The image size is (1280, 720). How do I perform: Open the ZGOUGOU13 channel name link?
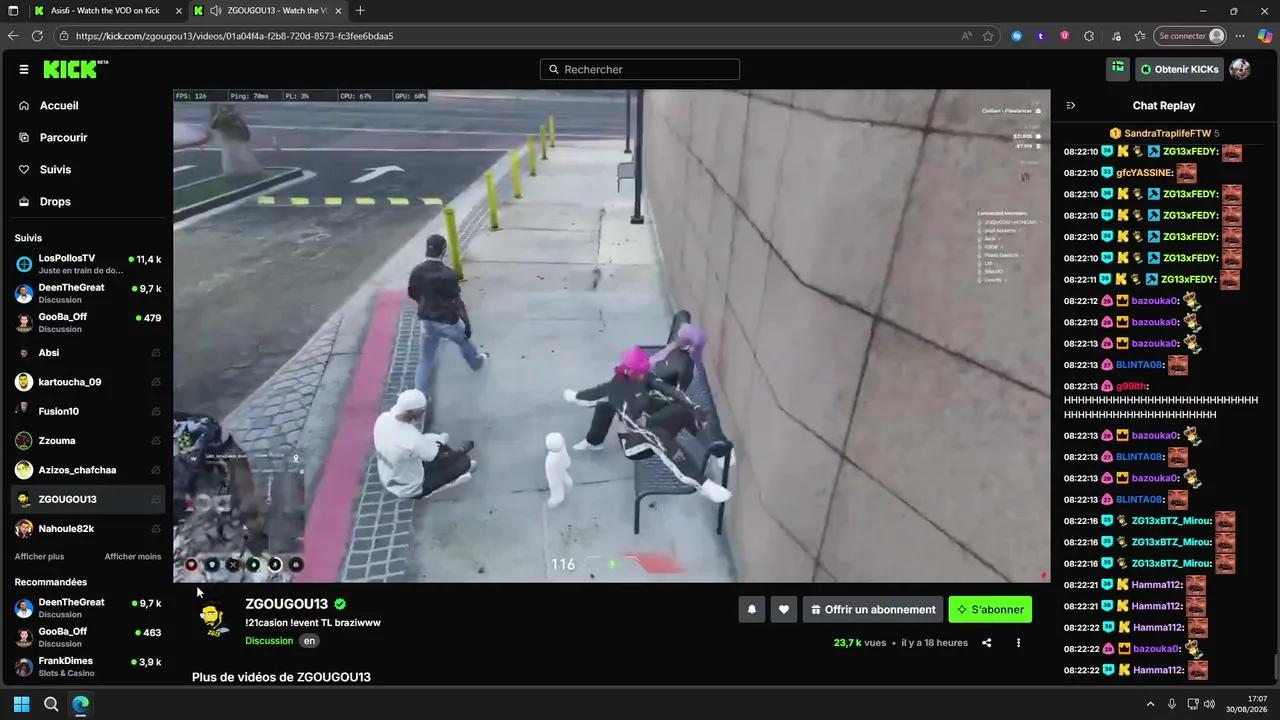[x=286, y=604]
